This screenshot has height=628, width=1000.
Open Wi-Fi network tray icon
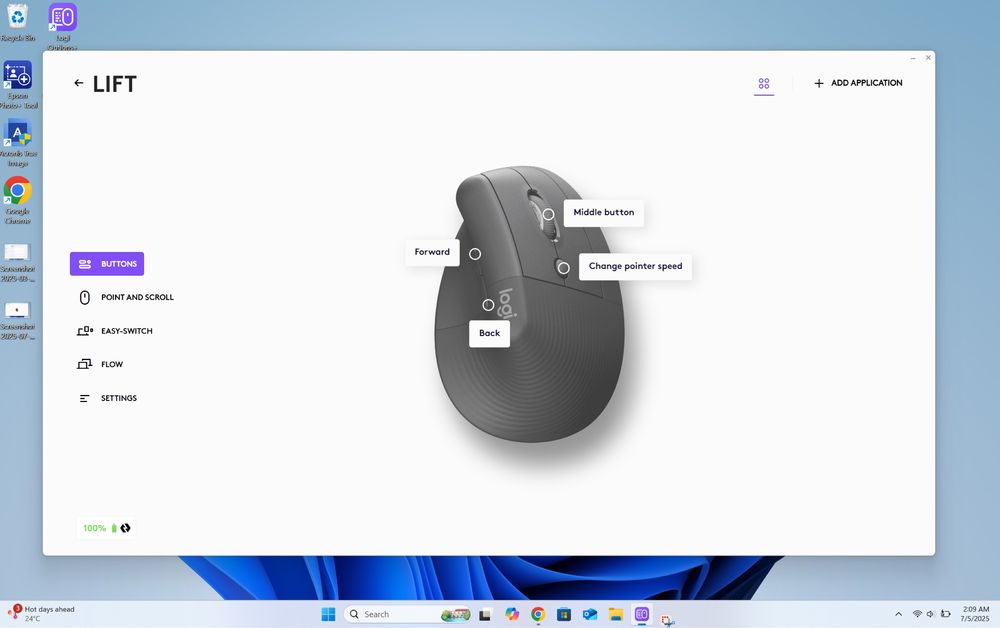pyautogui.click(x=917, y=614)
